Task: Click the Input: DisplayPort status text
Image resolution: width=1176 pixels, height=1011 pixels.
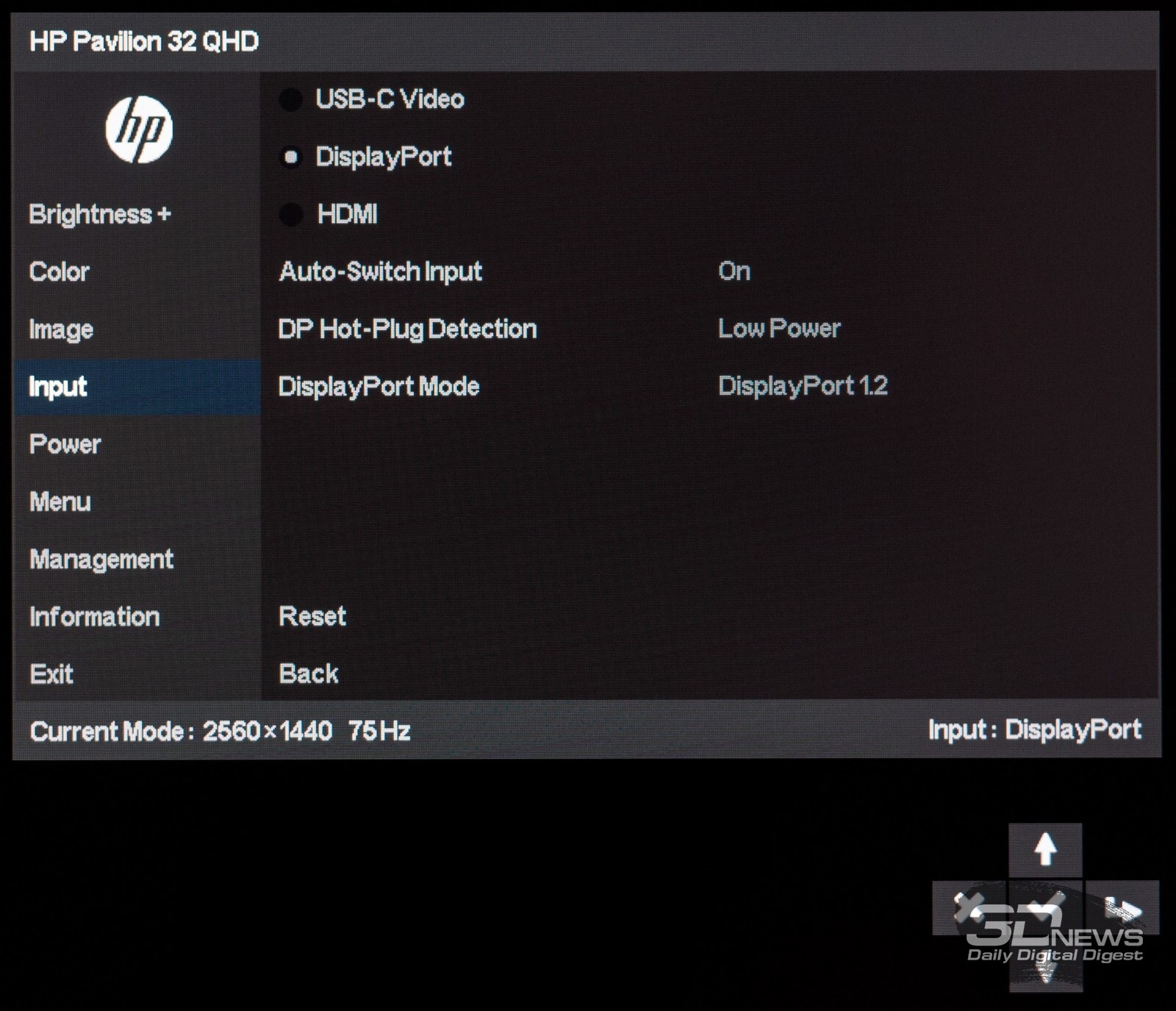Action: point(1035,730)
